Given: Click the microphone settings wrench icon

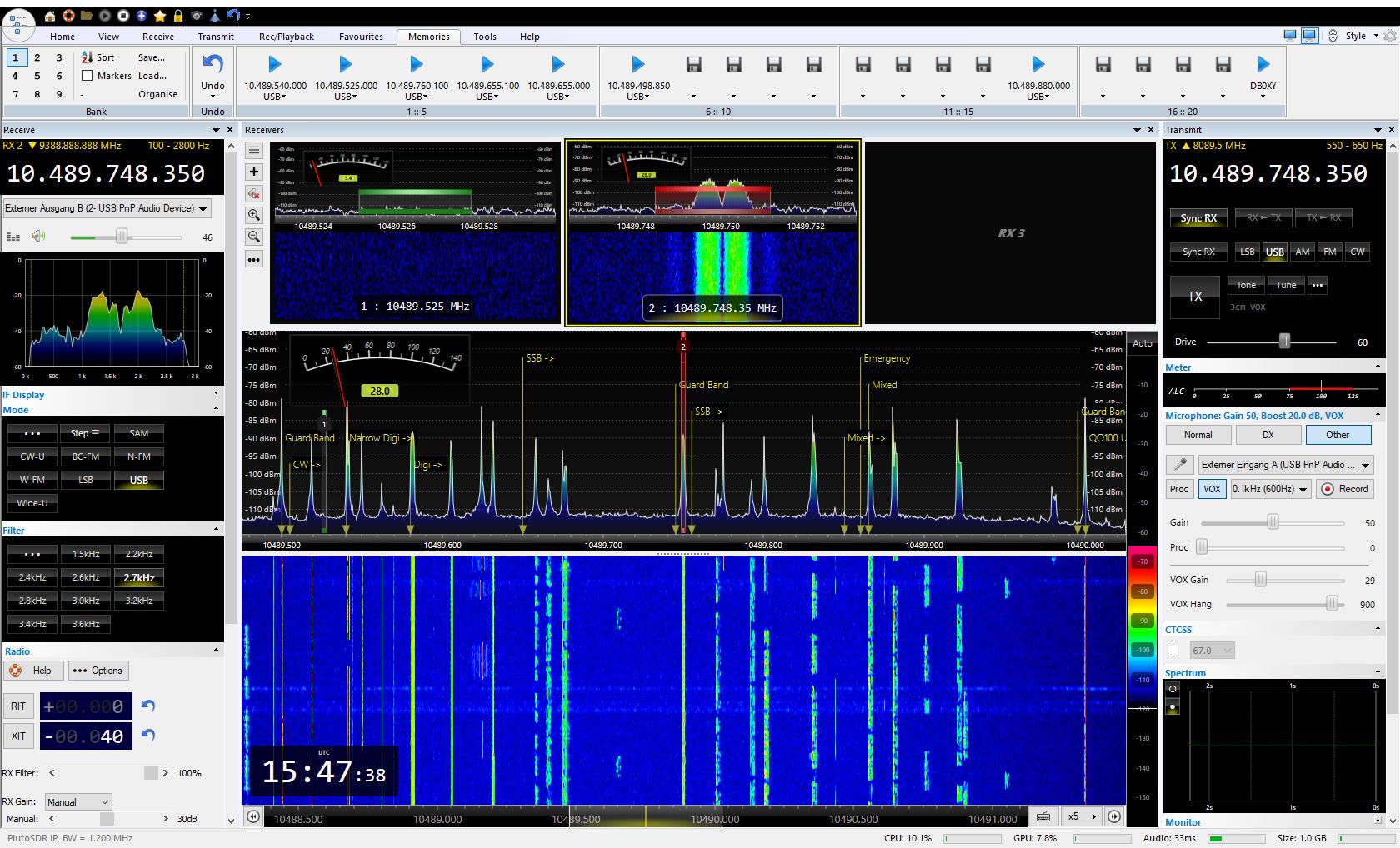Looking at the screenshot, I should pos(1179,465).
